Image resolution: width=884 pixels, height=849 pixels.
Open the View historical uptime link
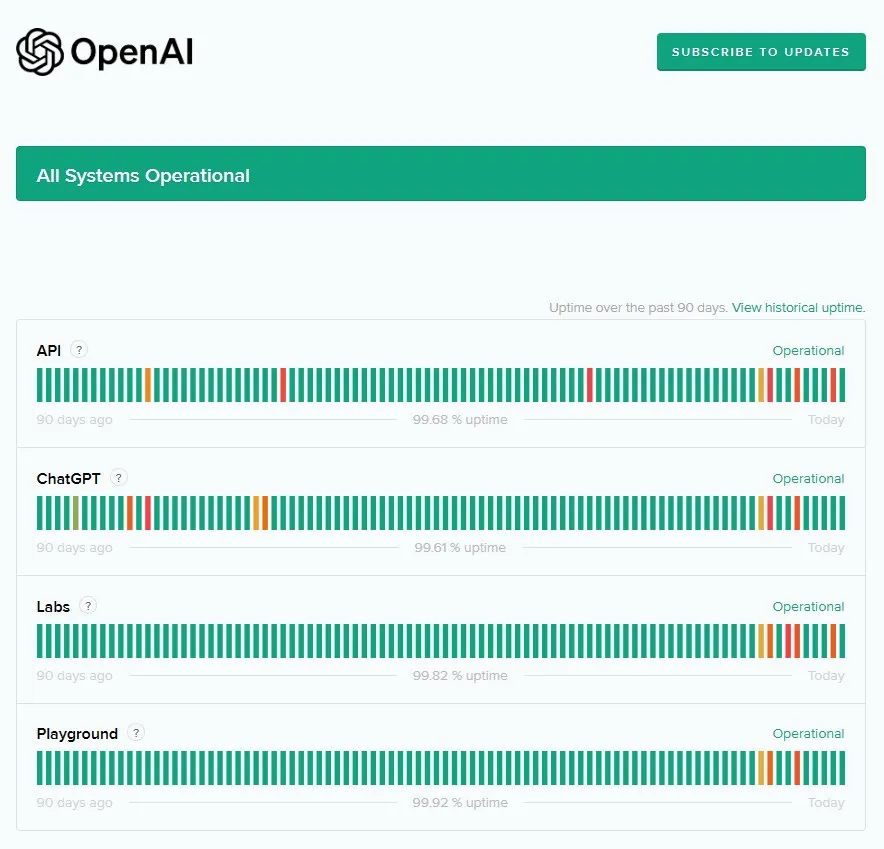click(x=798, y=308)
